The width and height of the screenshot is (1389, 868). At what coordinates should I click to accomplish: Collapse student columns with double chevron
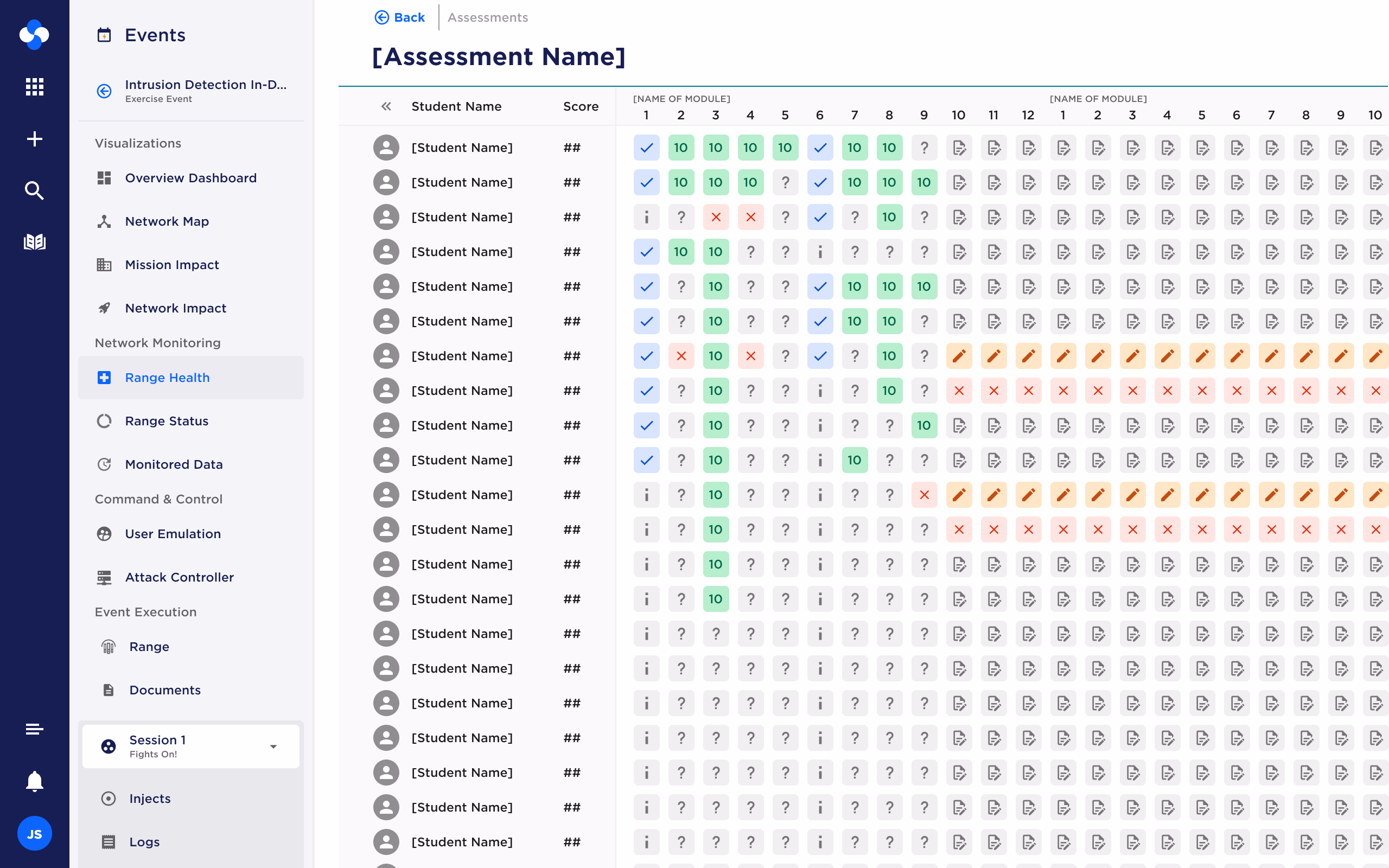386,106
